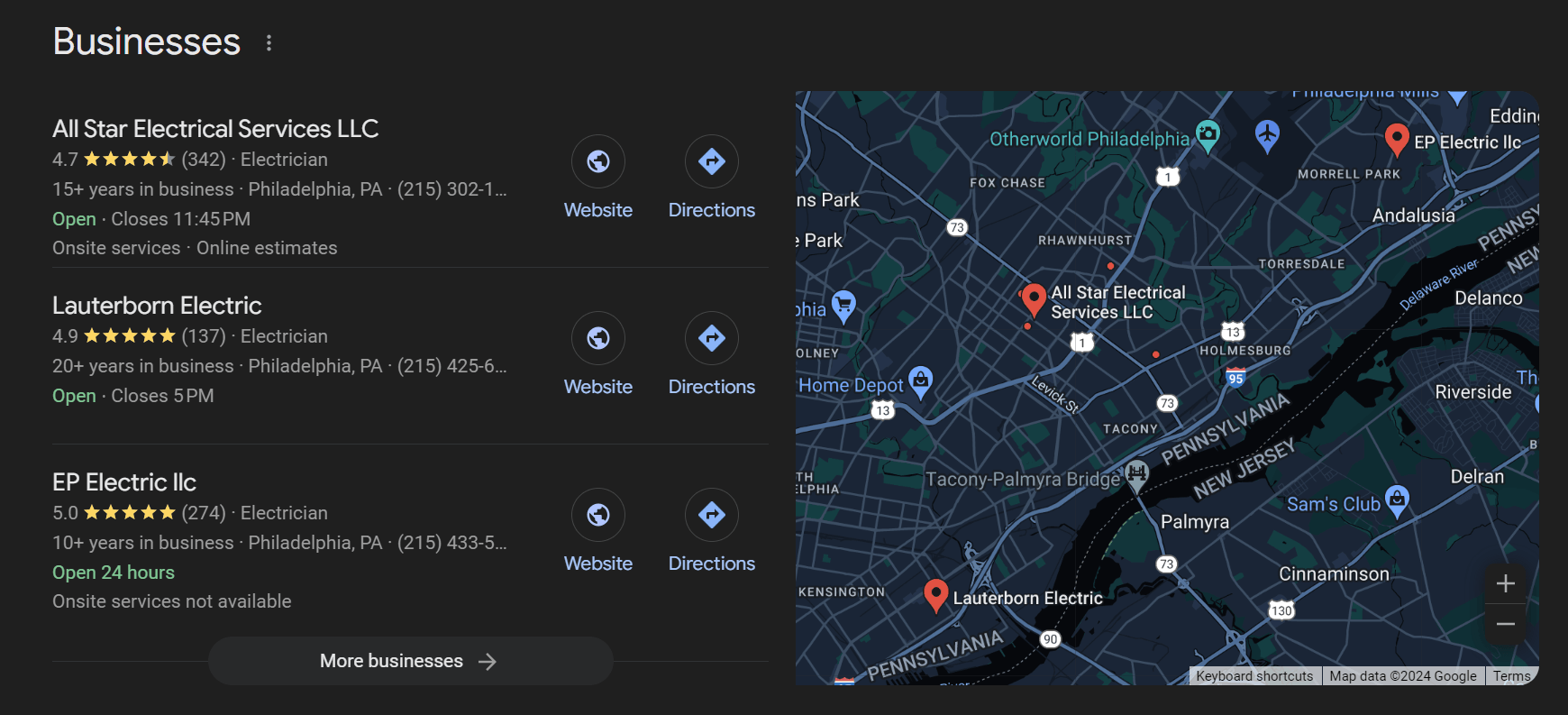Open the EP Electric llc listing title
Viewport: 1568px width, 715px height.
pyautogui.click(x=124, y=482)
